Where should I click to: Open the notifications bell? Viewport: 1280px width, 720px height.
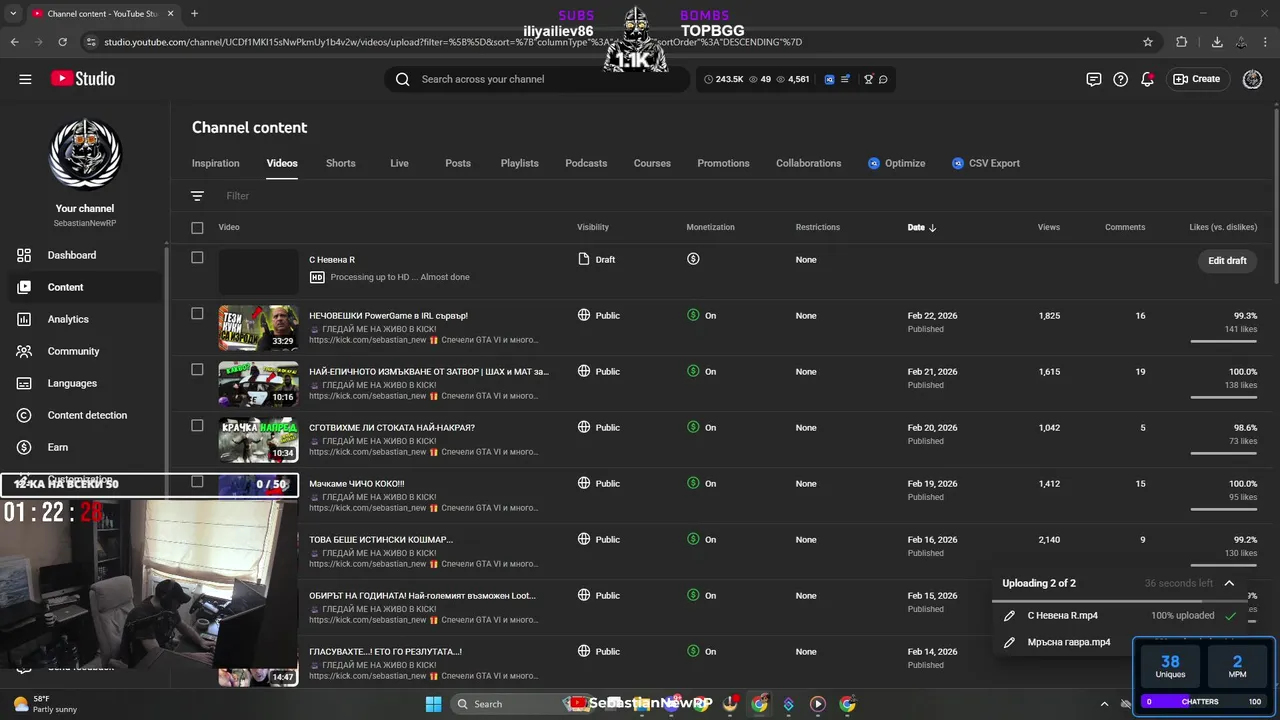[1148, 79]
